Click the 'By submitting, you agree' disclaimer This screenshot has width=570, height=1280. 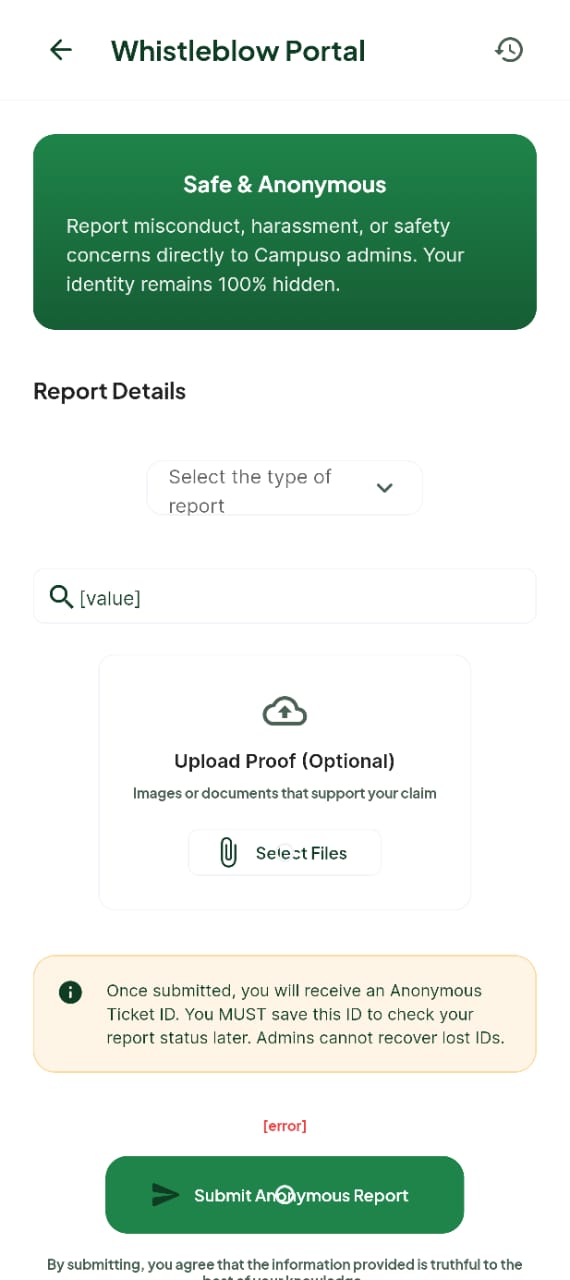click(x=285, y=1268)
